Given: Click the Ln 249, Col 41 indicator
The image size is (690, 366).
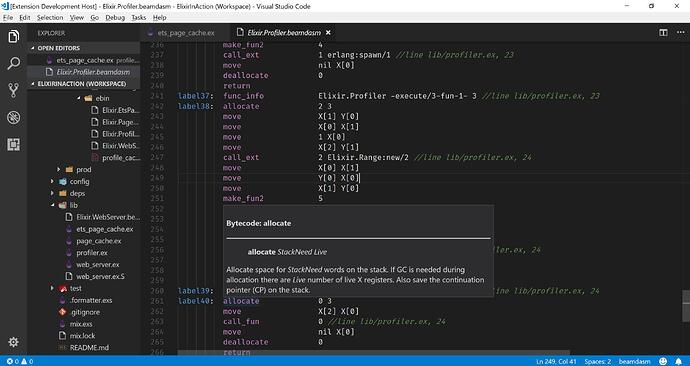Looking at the screenshot, I should (556, 362).
